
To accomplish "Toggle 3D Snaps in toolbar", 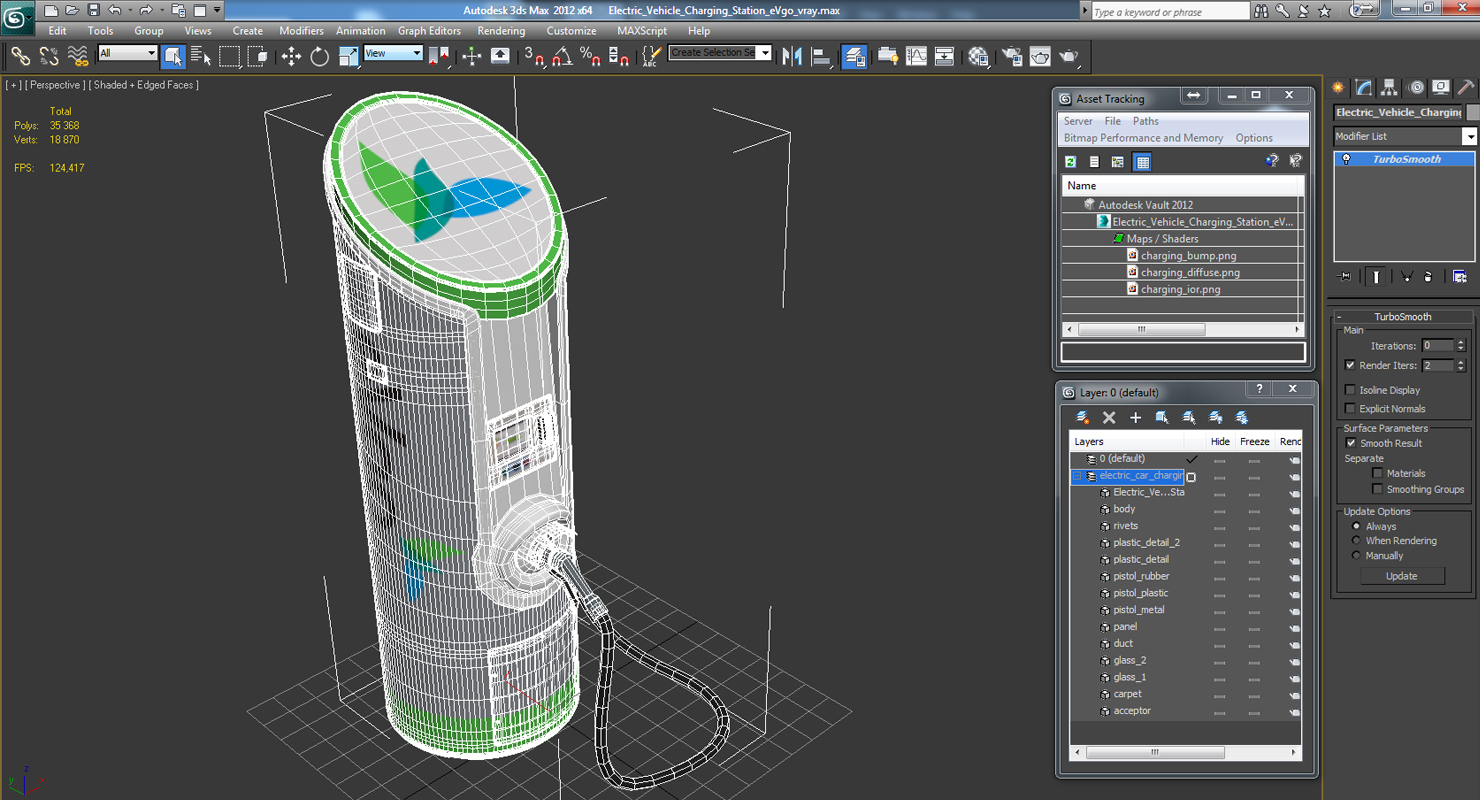I will point(535,56).
